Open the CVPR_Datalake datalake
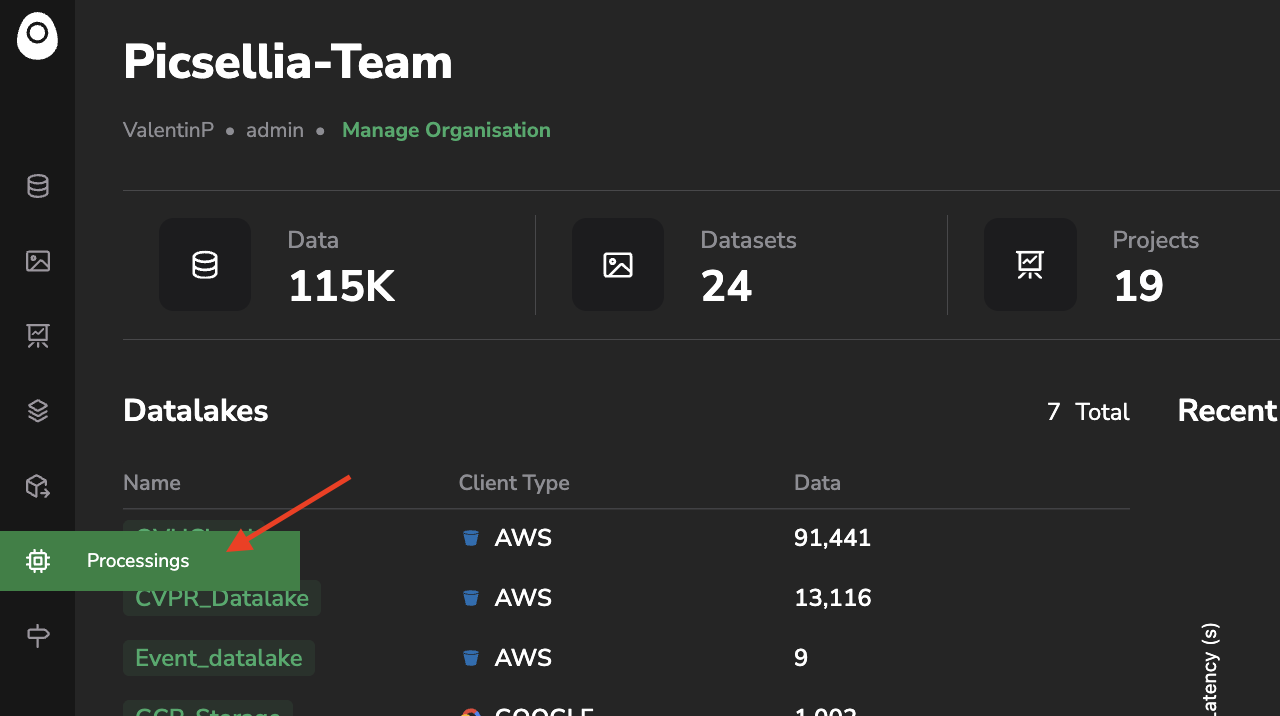The height and width of the screenshot is (716, 1280). pos(222,598)
